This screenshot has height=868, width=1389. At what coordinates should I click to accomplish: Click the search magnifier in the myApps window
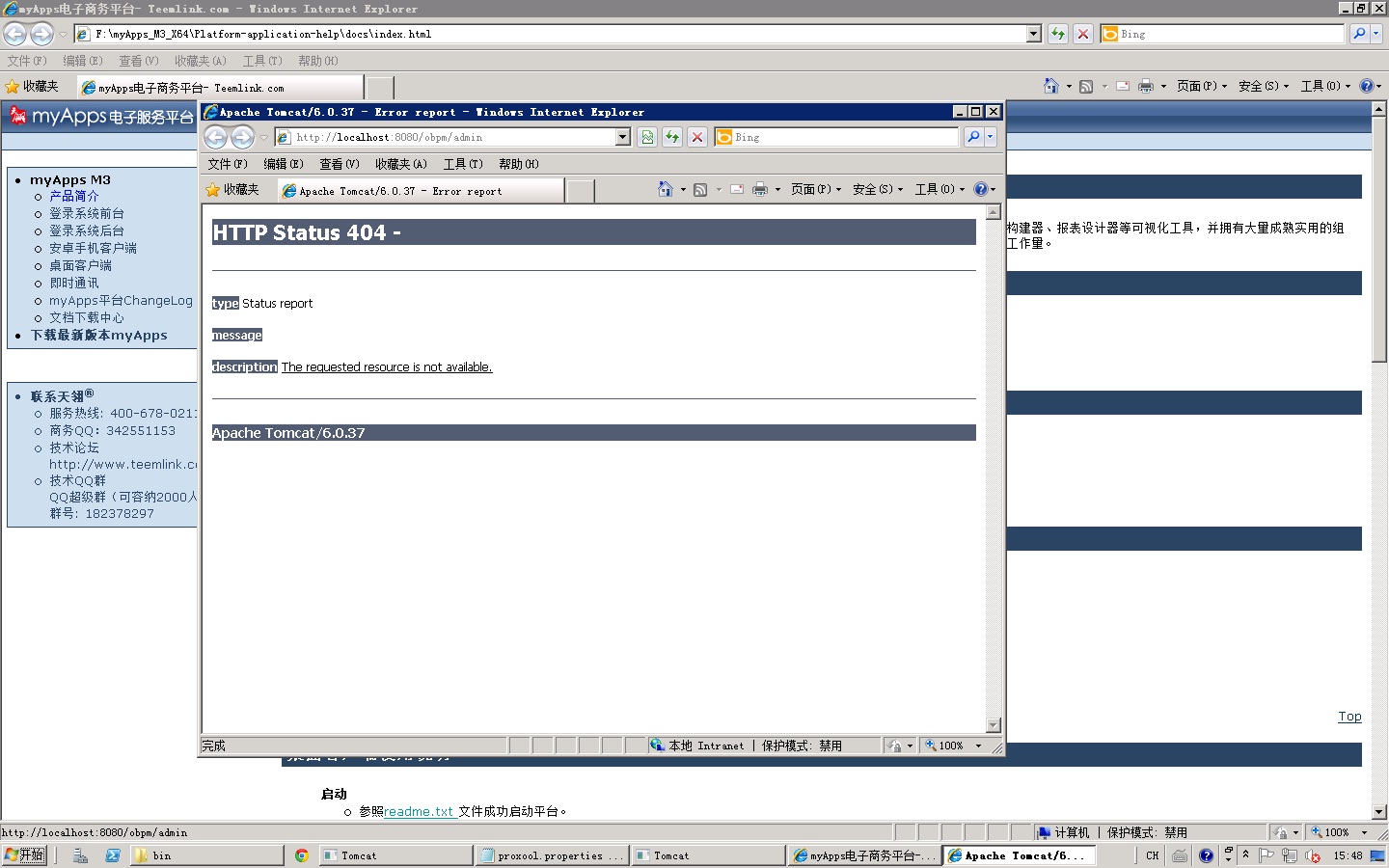[1359, 34]
